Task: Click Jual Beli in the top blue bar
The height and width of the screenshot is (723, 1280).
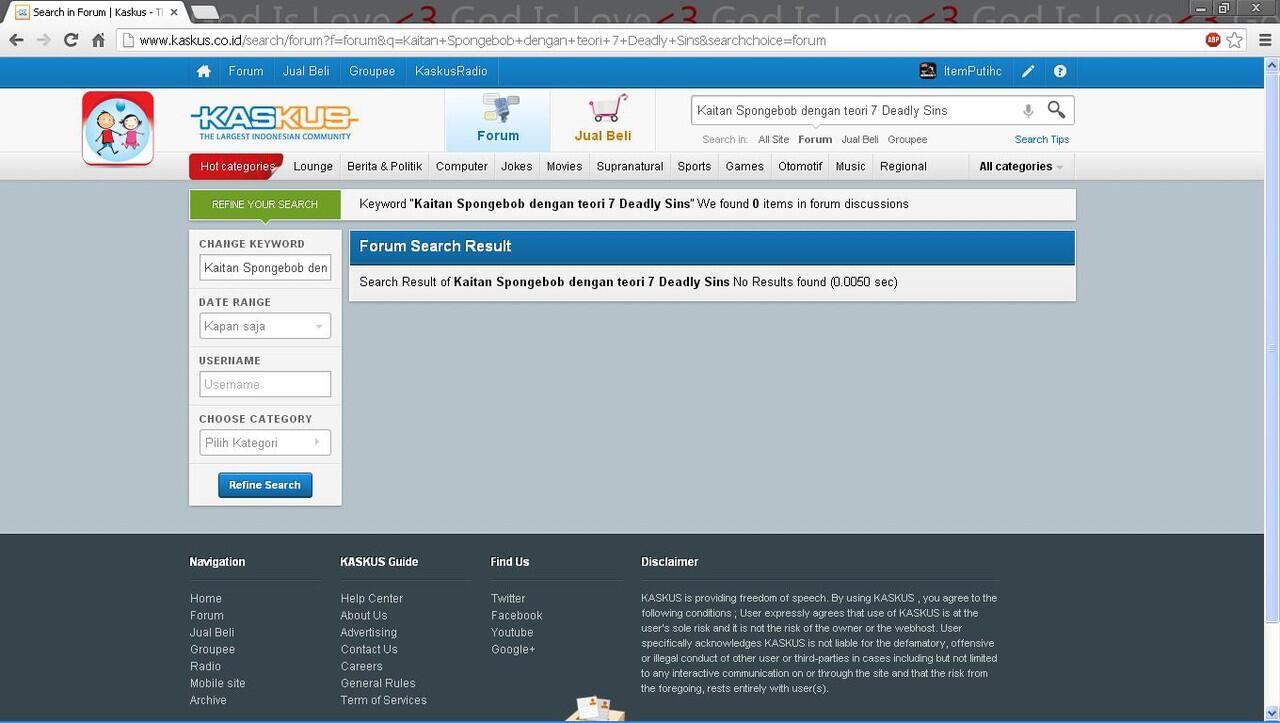Action: tap(306, 71)
